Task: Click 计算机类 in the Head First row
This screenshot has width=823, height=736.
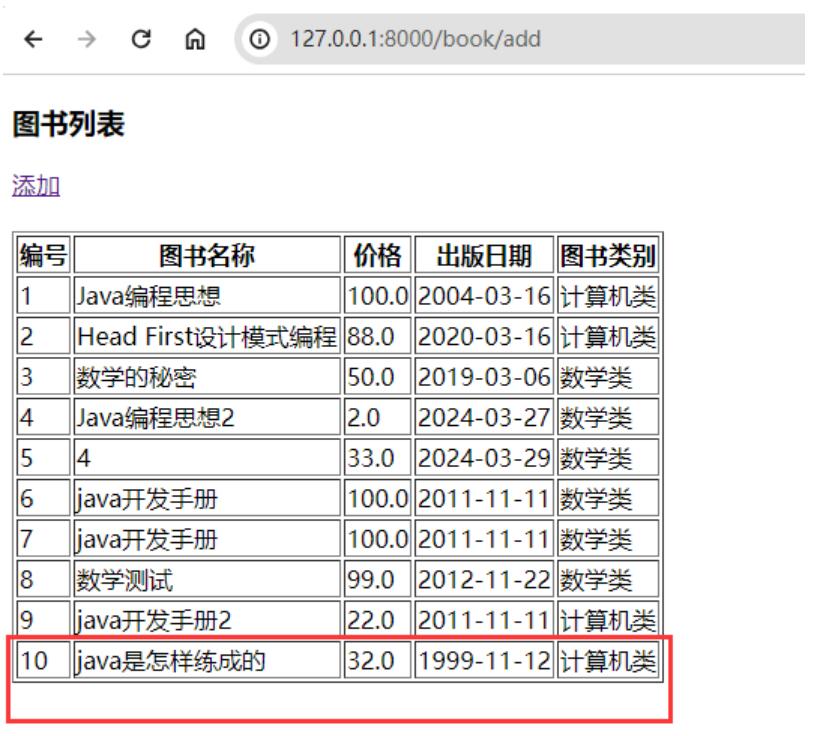Action: [x=608, y=337]
